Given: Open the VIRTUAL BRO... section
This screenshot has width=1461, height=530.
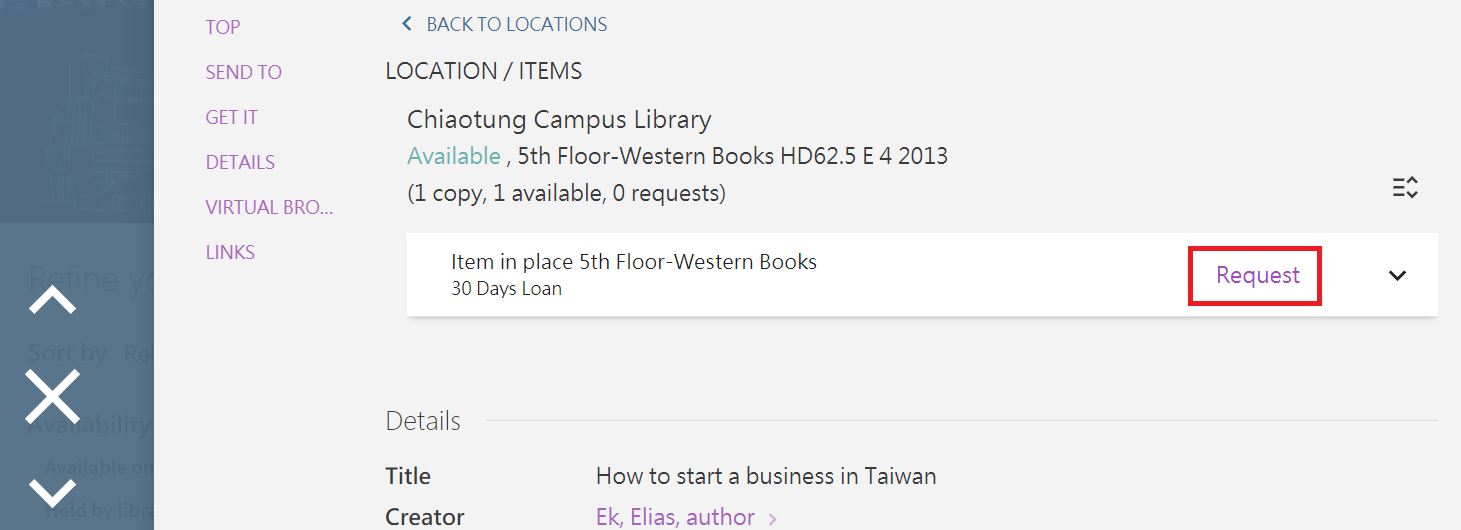Looking at the screenshot, I should coord(269,207).
